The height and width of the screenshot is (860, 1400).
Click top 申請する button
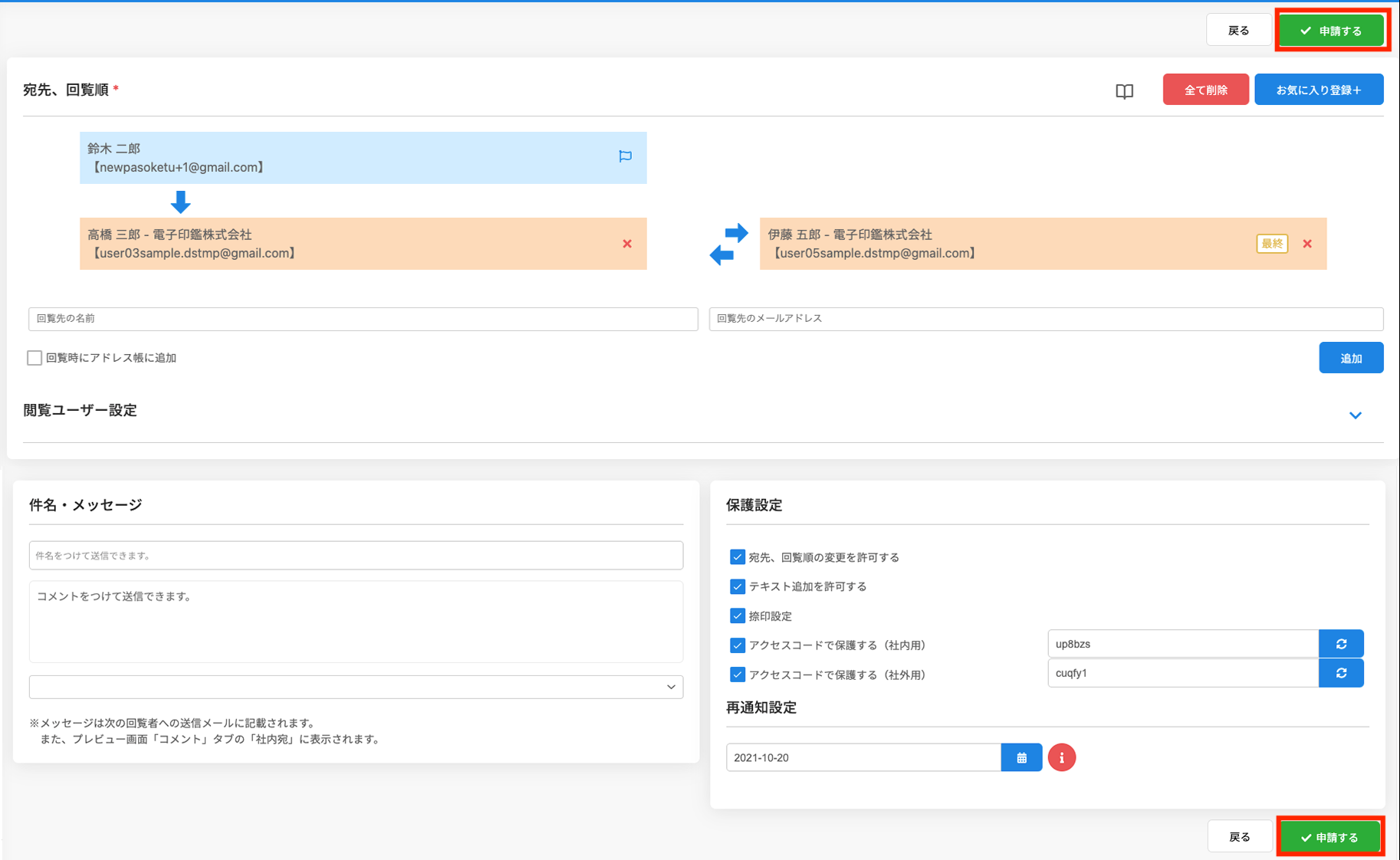click(x=1332, y=31)
